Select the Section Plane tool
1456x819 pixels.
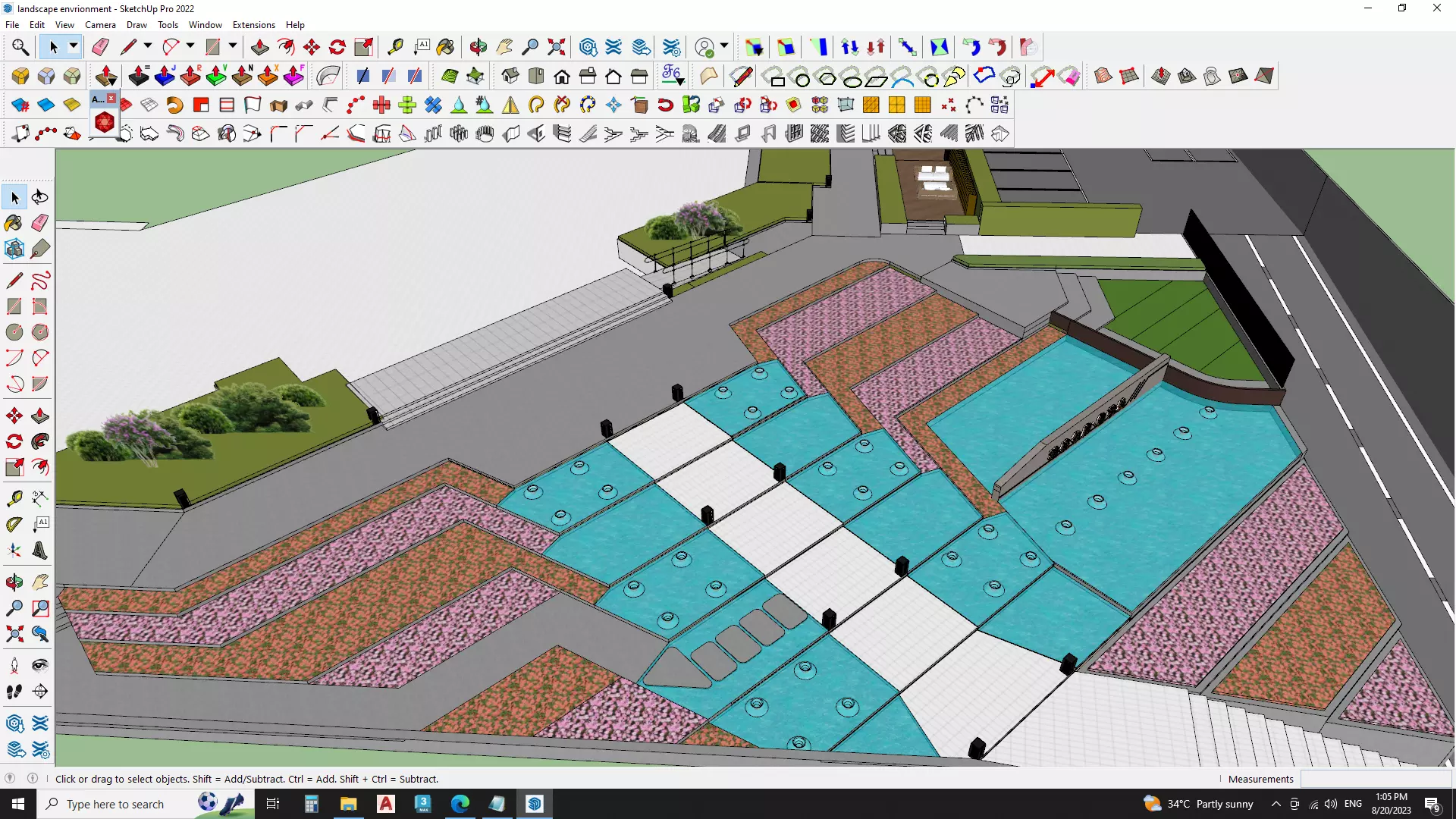[x=40, y=692]
